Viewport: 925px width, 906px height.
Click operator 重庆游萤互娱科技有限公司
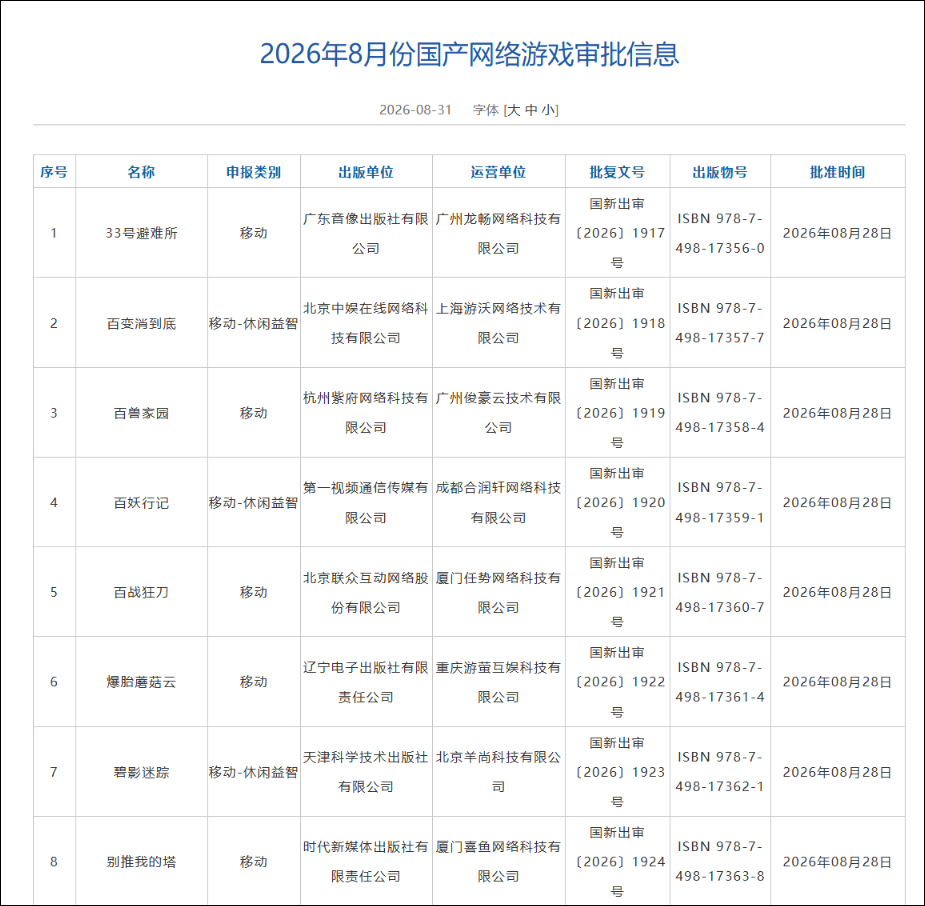coord(498,682)
